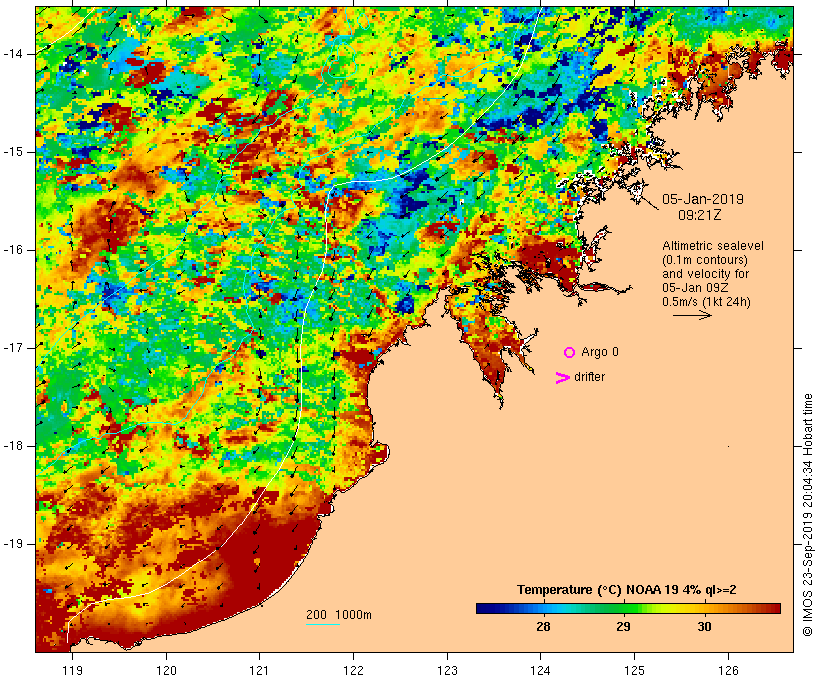Click the temperature color bar
820x680 pixels.
coord(628,608)
